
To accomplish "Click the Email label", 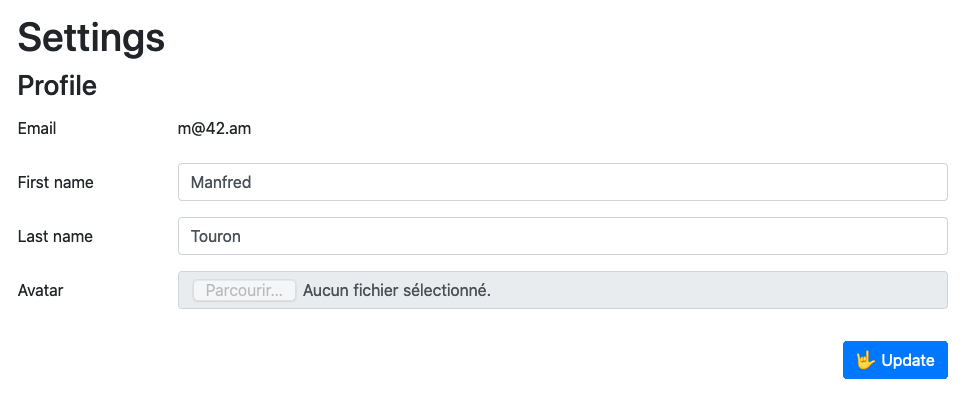I will coord(37,128).
